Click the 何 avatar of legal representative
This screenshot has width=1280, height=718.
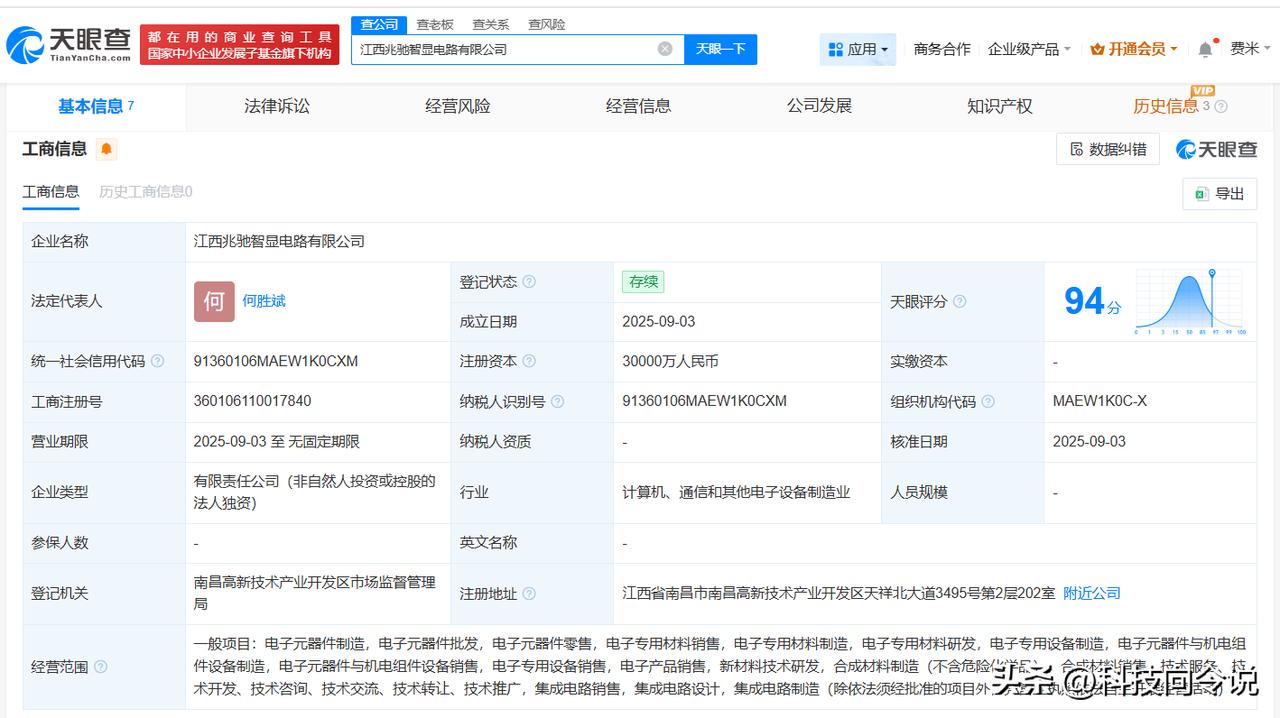click(x=214, y=301)
